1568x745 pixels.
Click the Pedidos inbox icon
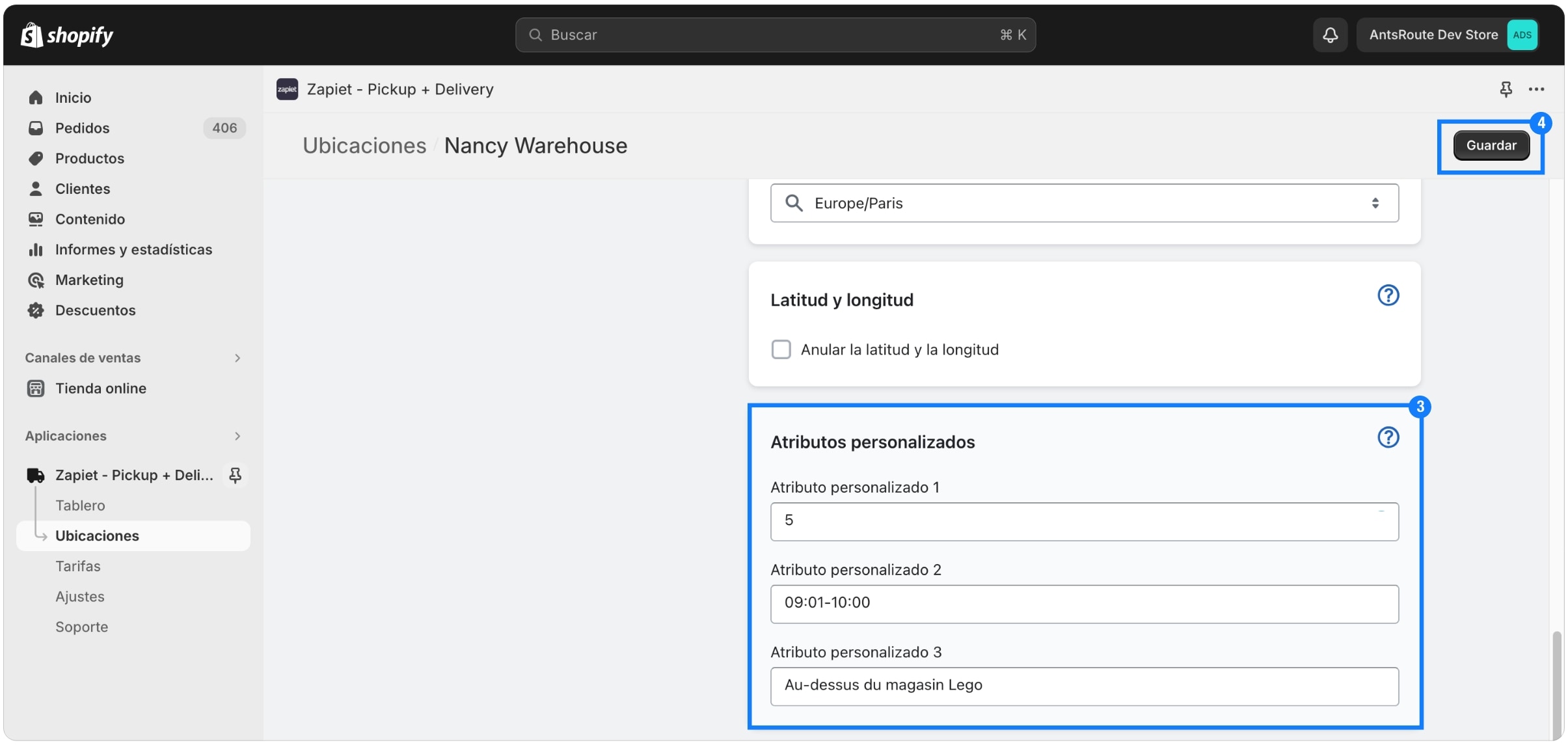pyautogui.click(x=36, y=128)
